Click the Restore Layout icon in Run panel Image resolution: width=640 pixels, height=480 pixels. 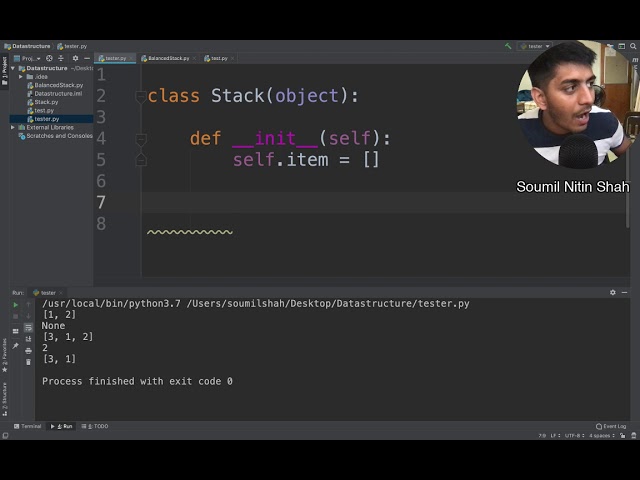pyautogui.click(x=16, y=331)
